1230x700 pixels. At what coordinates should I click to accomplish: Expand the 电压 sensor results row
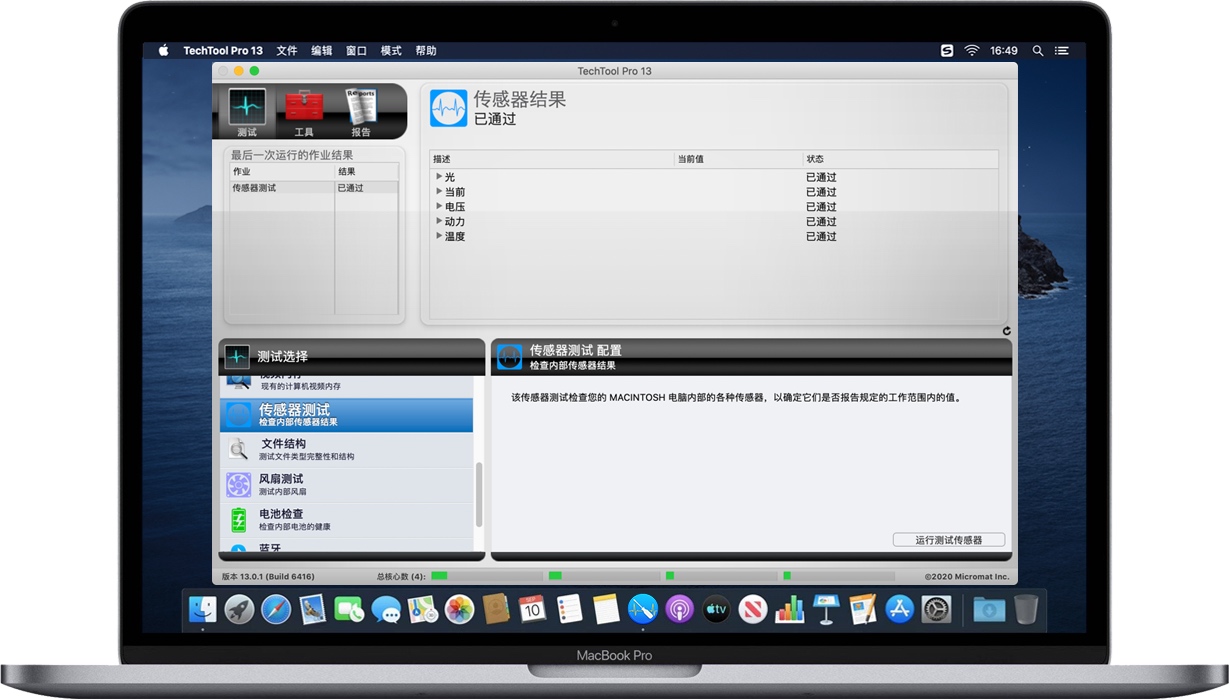point(440,206)
